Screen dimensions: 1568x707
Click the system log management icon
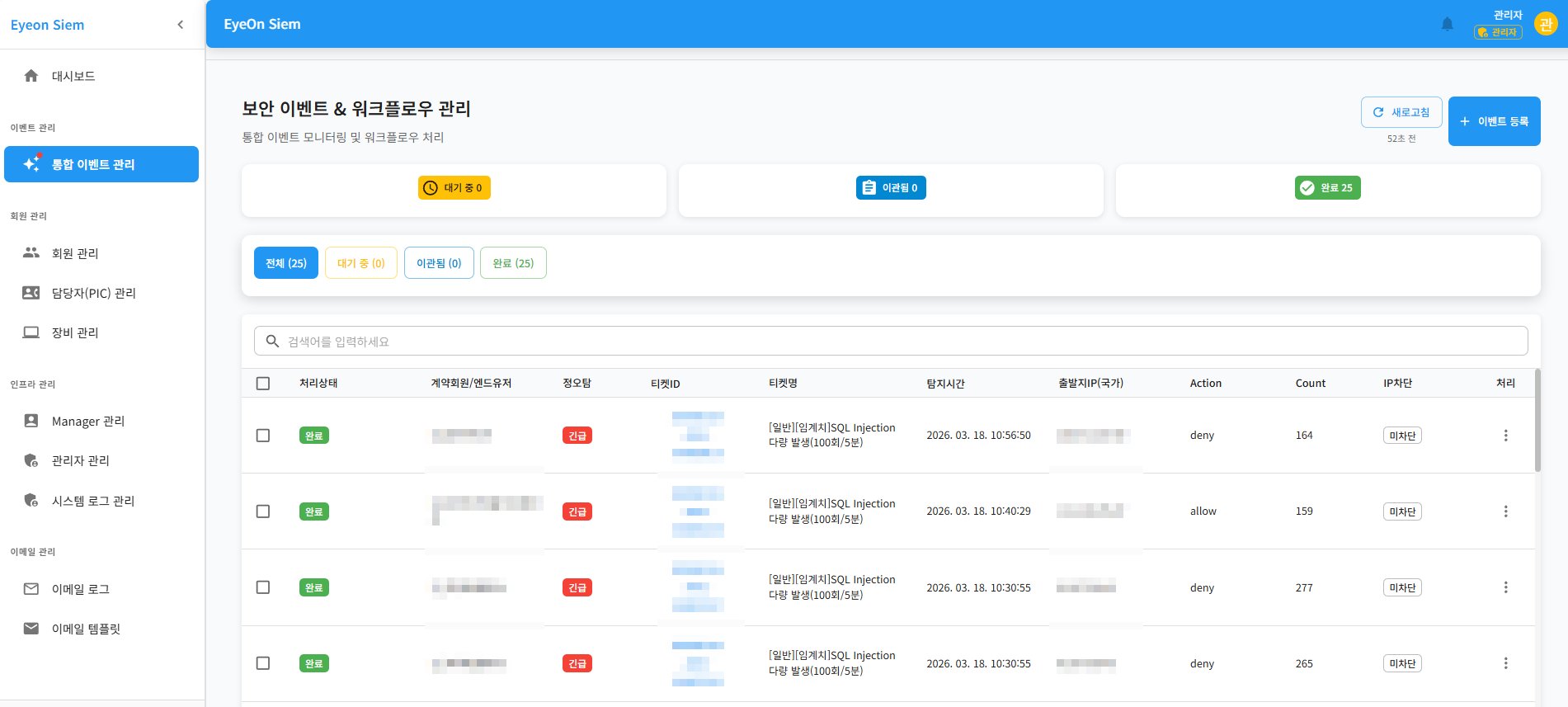[x=31, y=501]
